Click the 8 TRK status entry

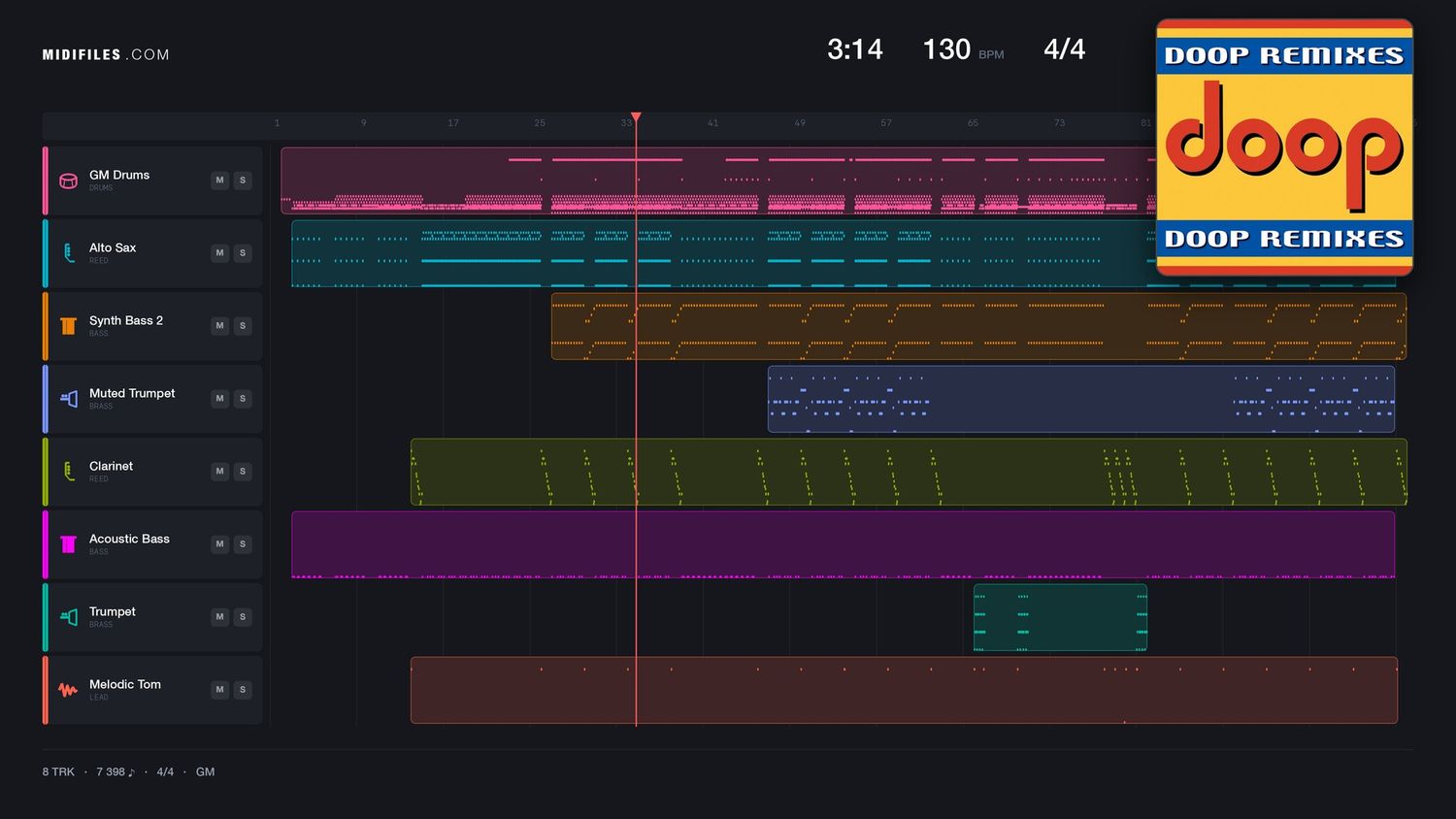pos(58,772)
